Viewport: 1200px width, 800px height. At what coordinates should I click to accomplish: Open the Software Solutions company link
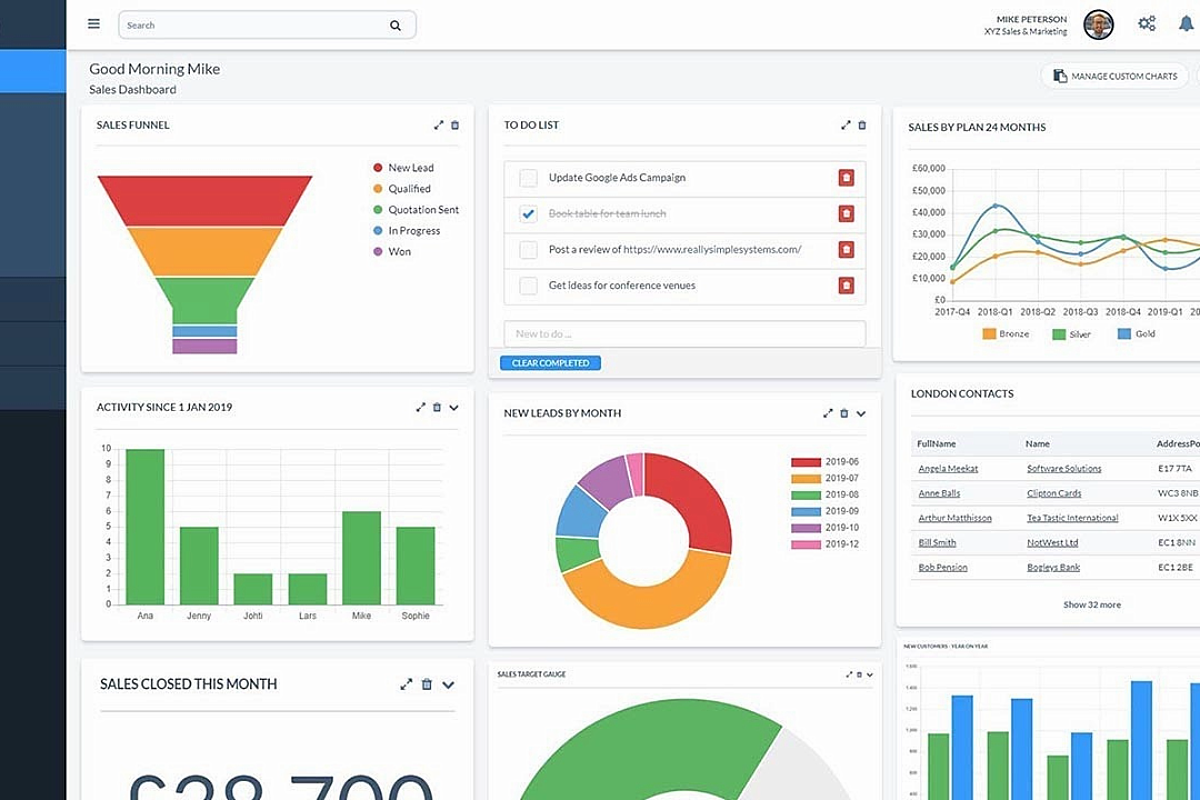coord(1064,469)
